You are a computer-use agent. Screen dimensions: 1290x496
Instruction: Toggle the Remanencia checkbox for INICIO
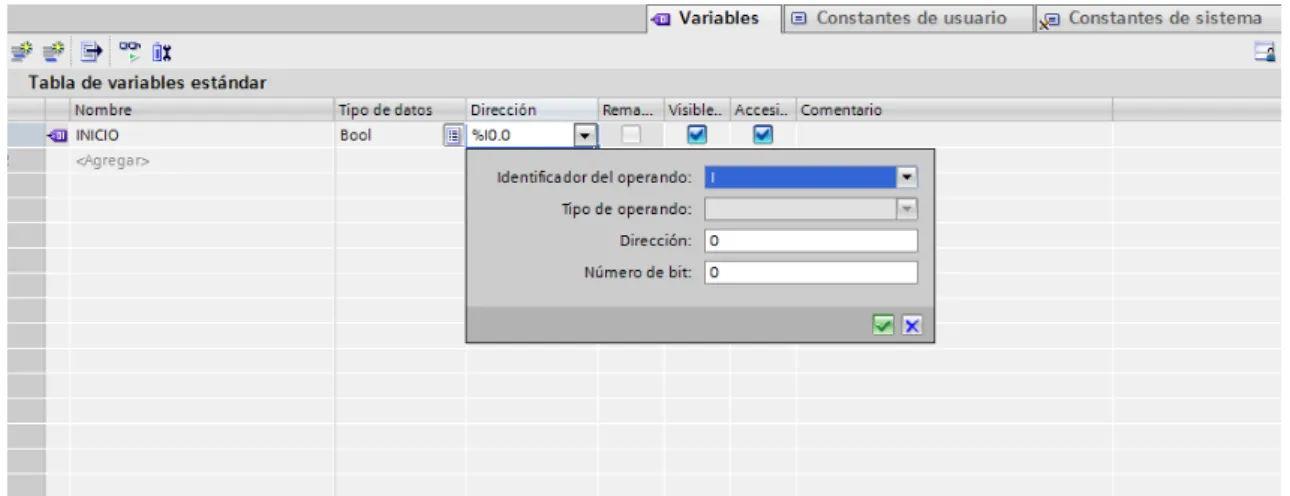coord(629,134)
